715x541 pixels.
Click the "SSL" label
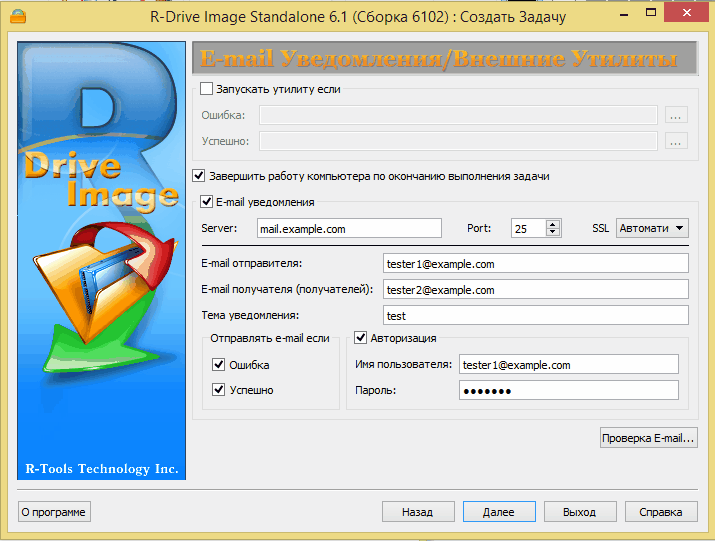tap(601, 228)
